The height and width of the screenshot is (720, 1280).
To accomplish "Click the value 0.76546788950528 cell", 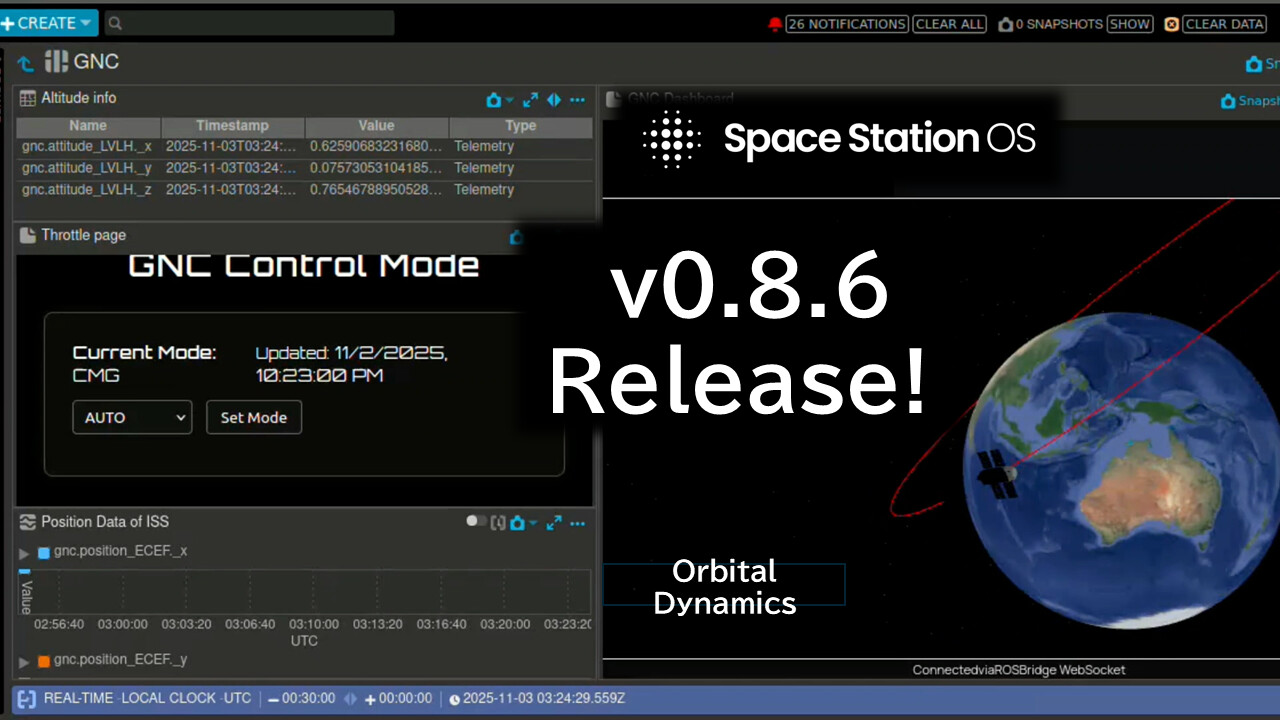I will [x=376, y=190].
